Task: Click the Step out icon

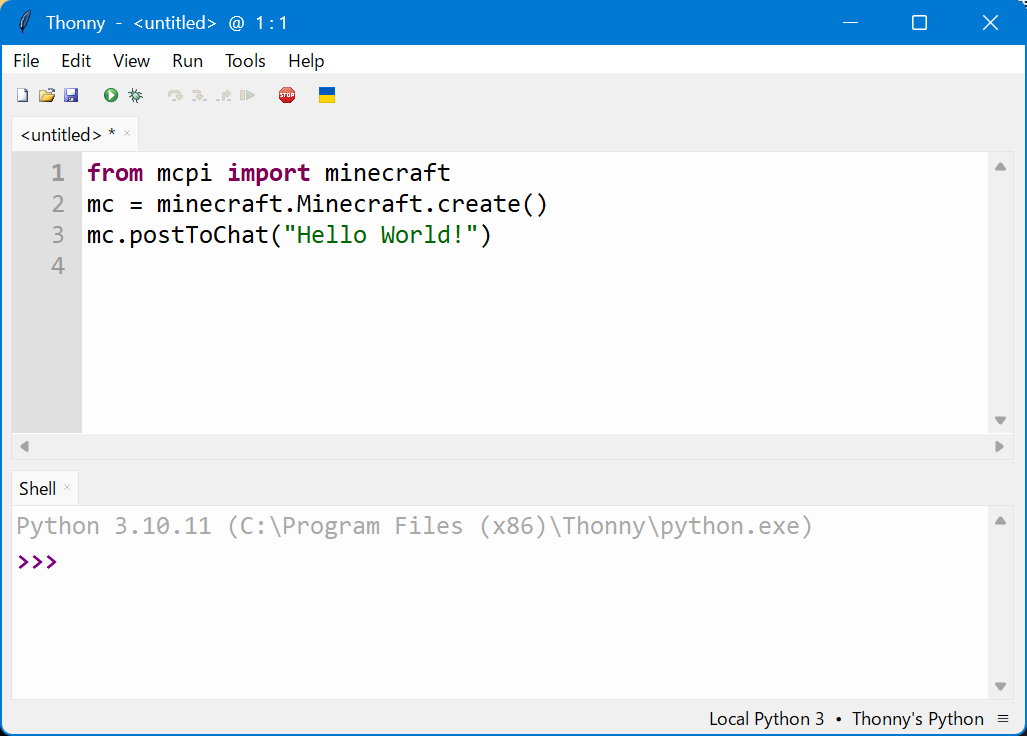Action: pos(223,96)
